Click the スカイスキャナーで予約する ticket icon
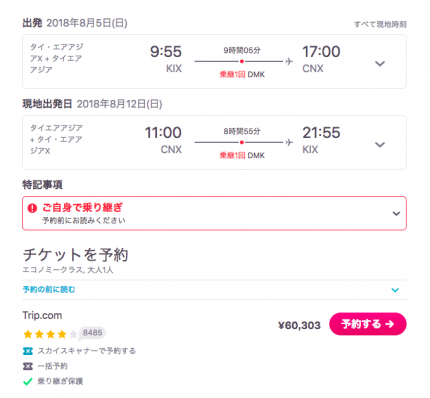 pyautogui.click(x=28, y=351)
